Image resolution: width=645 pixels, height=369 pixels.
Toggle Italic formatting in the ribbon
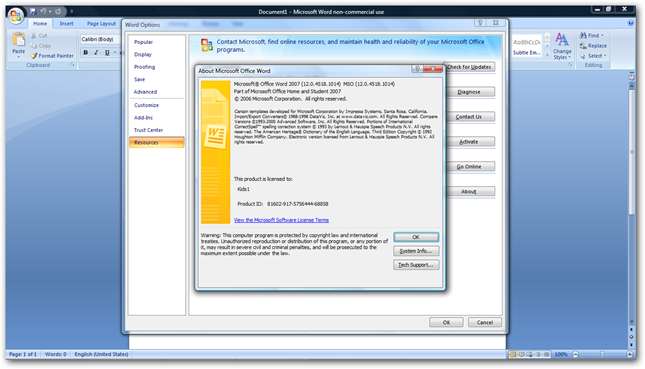(96, 52)
